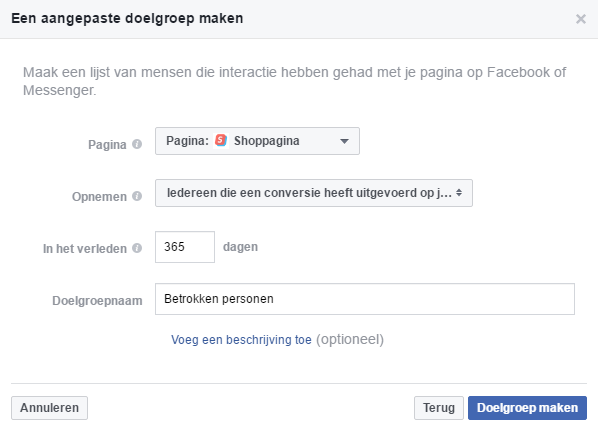Click the dialog title Een aangepaste doelgroep maken
The image size is (598, 431).
127,19
